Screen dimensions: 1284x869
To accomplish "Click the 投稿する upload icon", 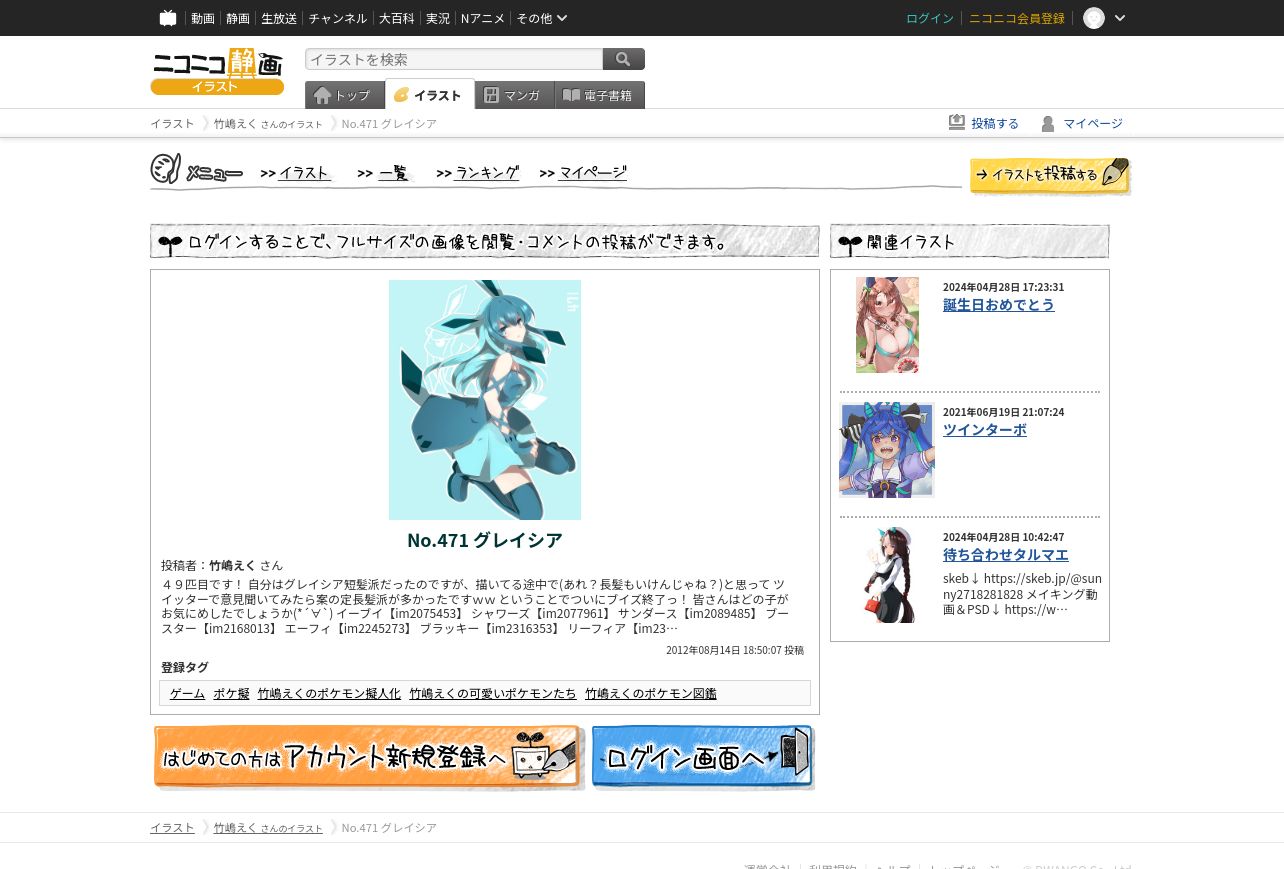I will pos(957,122).
